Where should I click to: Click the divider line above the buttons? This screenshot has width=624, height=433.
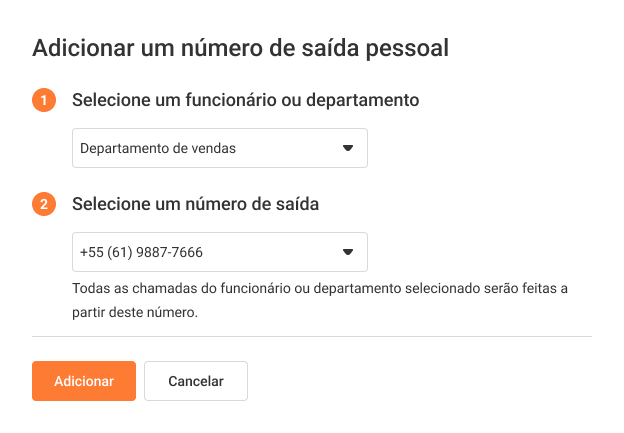point(312,337)
